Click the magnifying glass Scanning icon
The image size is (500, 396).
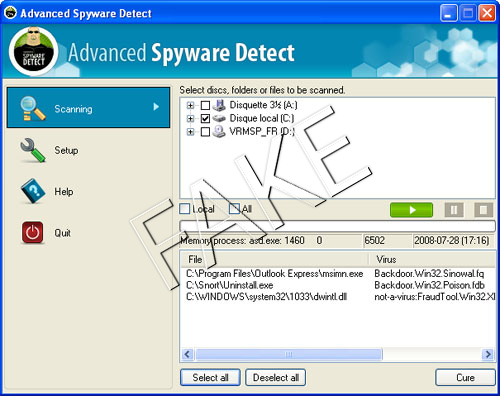pos(32,108)
